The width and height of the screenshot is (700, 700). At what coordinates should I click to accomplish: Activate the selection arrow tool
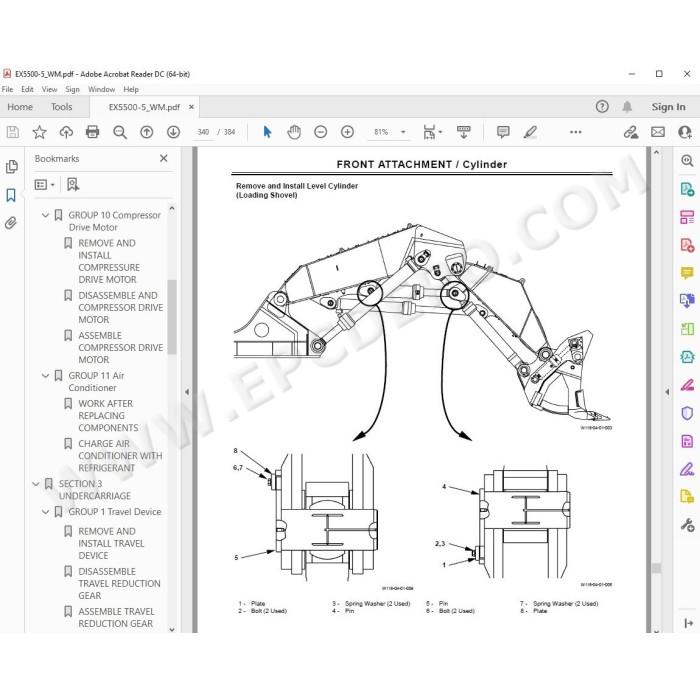point(267,132)
